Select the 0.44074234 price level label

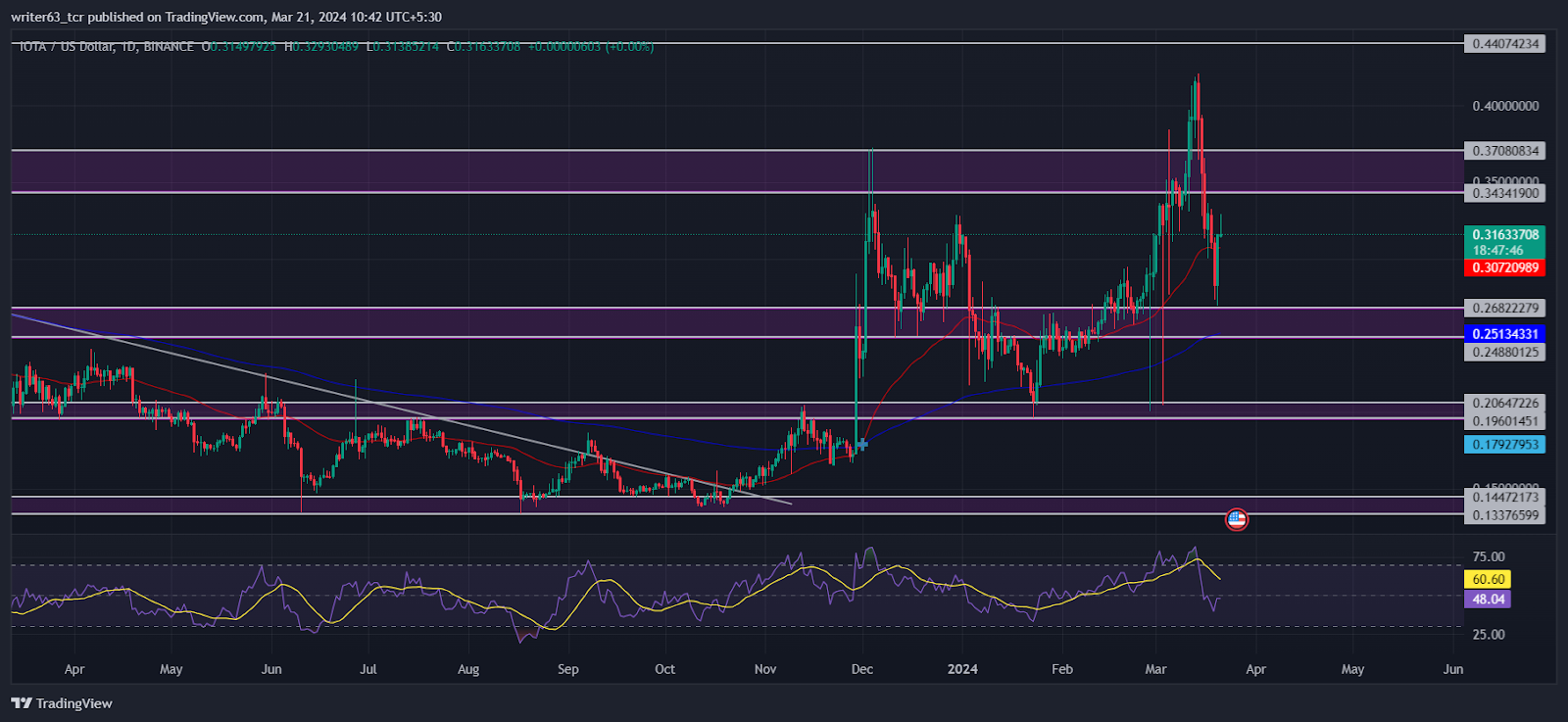point(1505,44)
